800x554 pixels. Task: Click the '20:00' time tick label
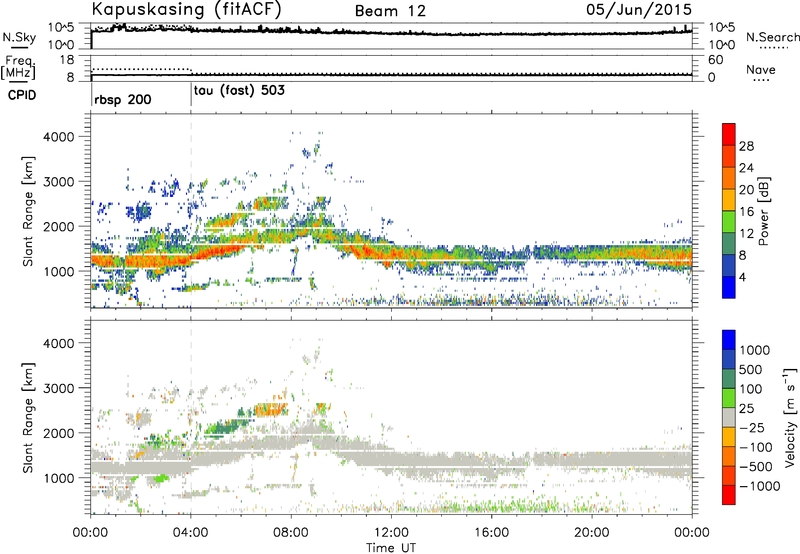(591, 533)
